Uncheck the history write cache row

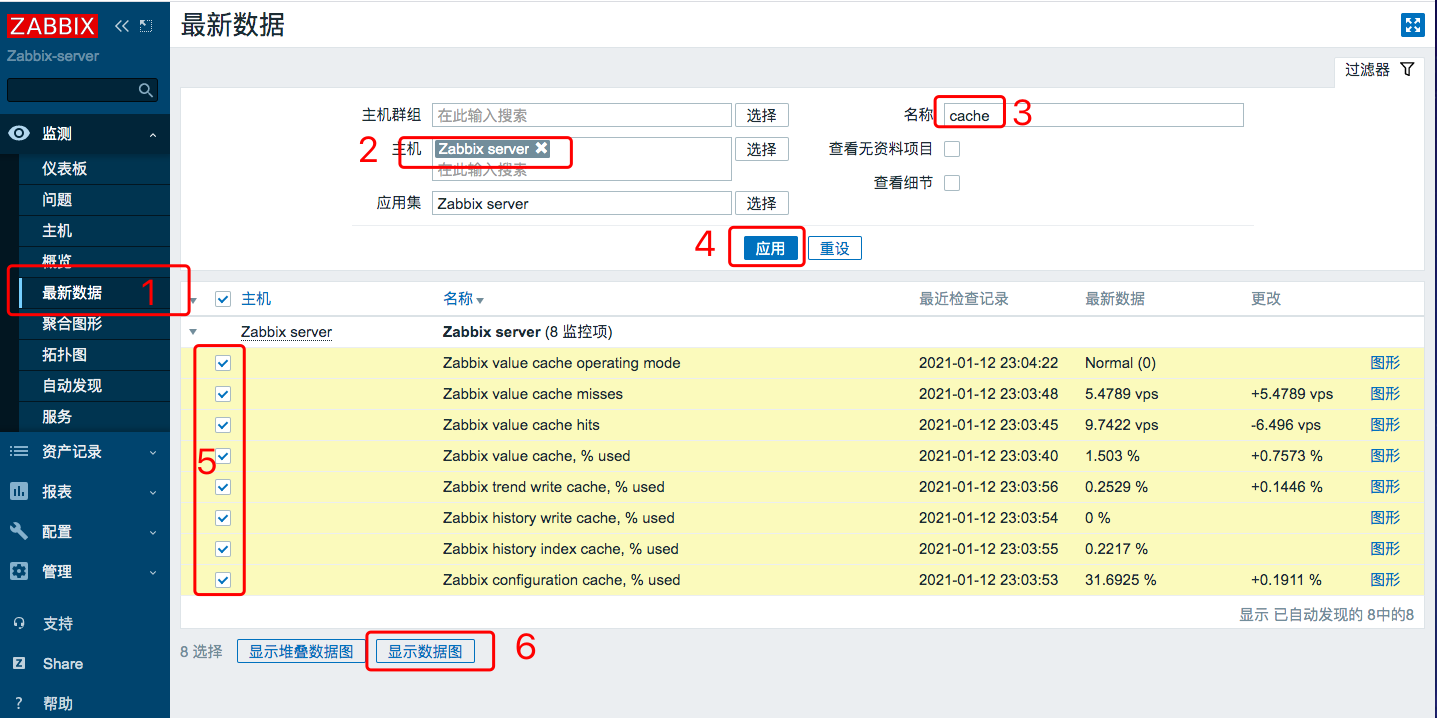coord(223,518)
